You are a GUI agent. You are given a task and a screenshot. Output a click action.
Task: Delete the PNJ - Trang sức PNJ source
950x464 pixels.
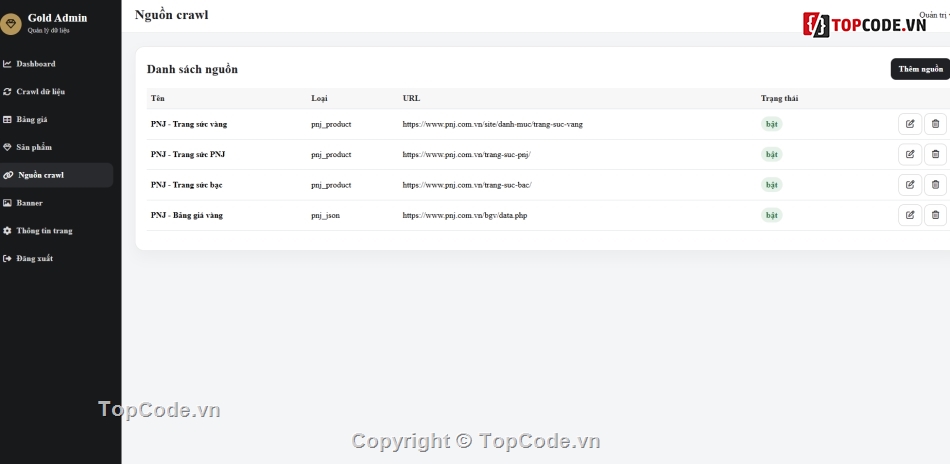point(935,154)
